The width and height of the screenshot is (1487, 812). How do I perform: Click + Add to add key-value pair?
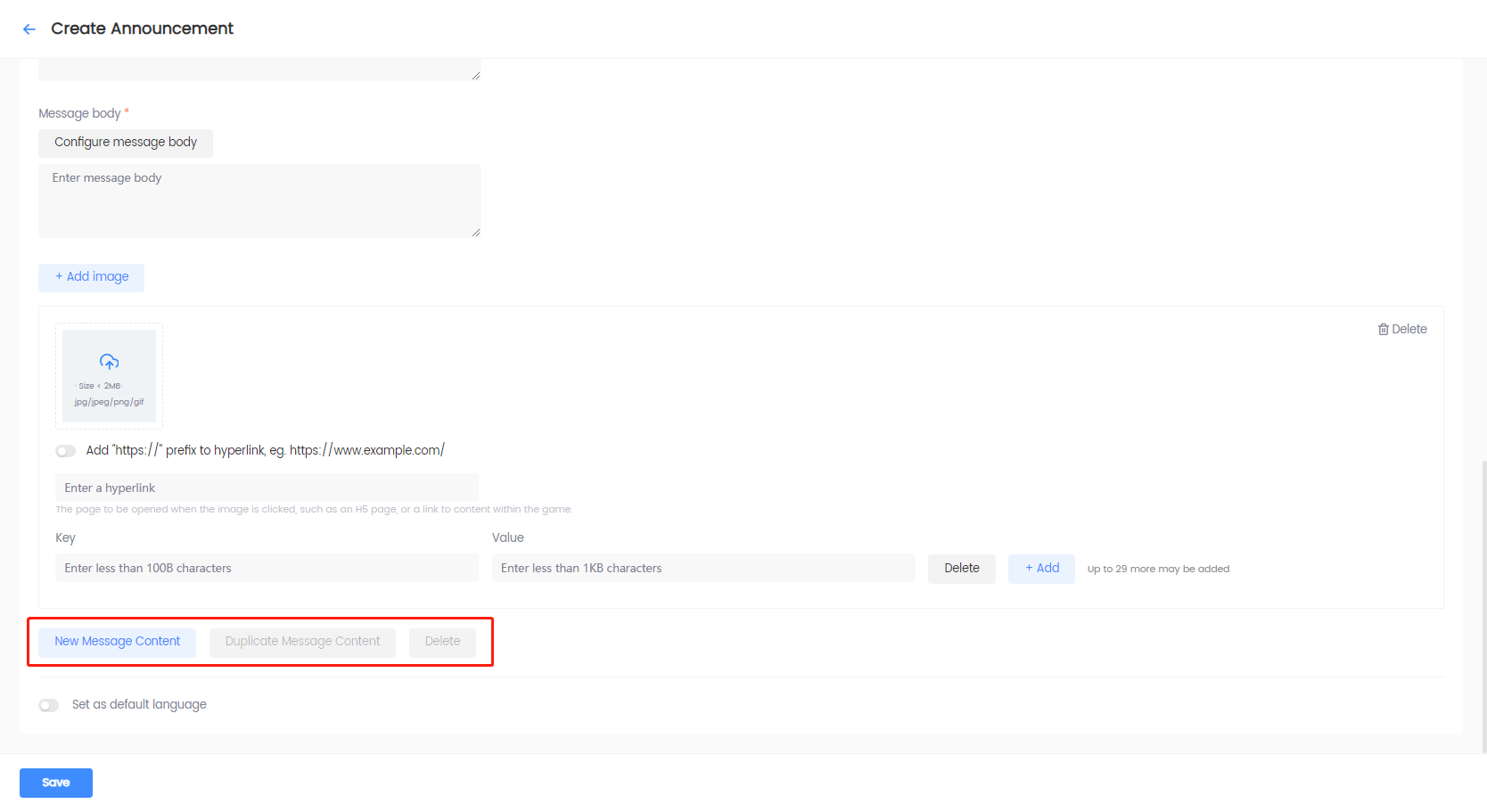pyautogui.click(x=1041, y=569)
